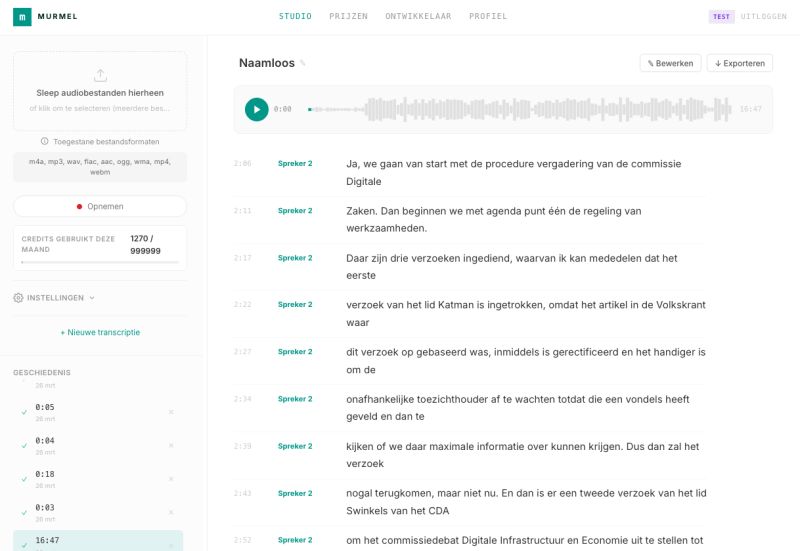Click the Exporteren button
This screenshot has width=800, height=551.
click(740, 63)
